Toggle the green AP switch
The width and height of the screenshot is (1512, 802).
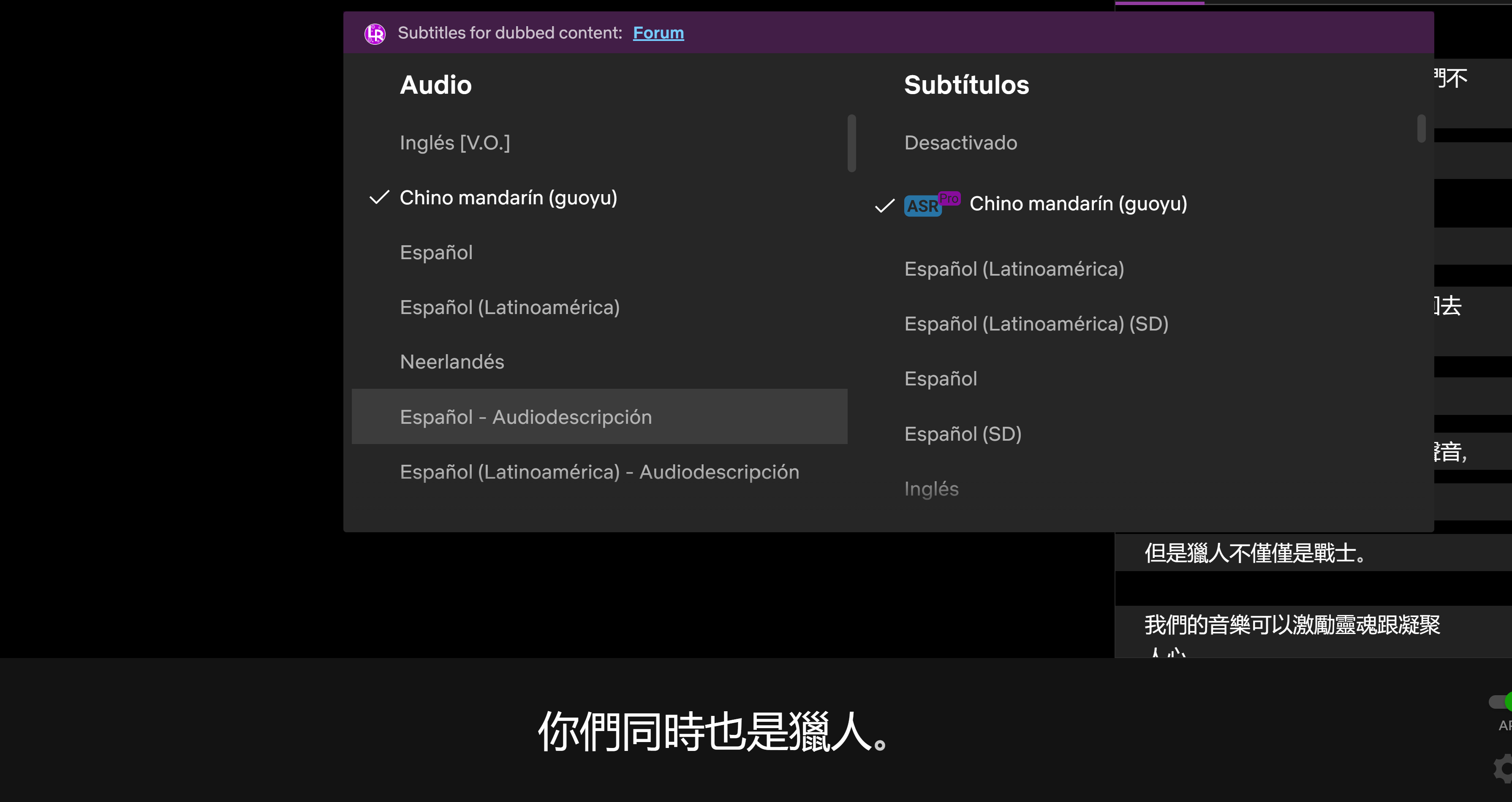[x=1500, y=702]
